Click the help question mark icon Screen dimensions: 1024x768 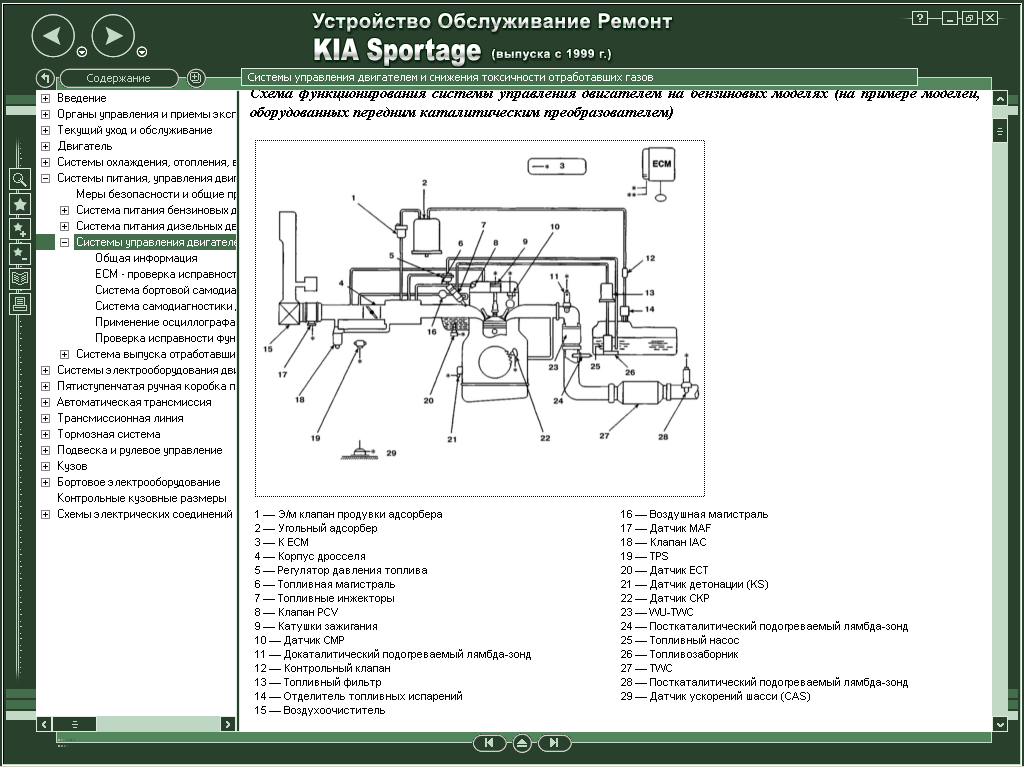920,18
